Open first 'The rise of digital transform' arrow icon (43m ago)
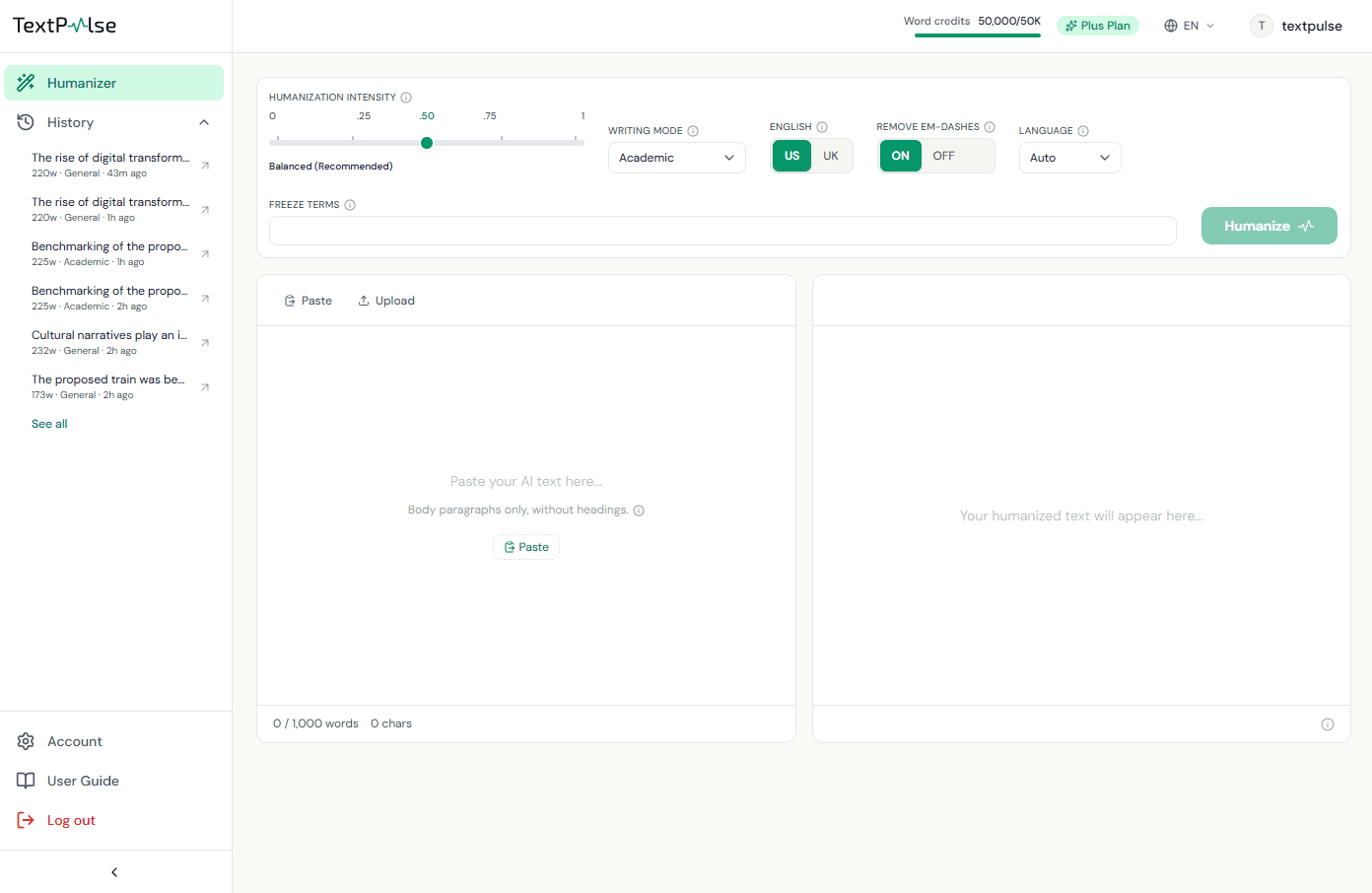The height and width of the screenshot is (893, 1372). pyautogui.click(x=205, y=165)
